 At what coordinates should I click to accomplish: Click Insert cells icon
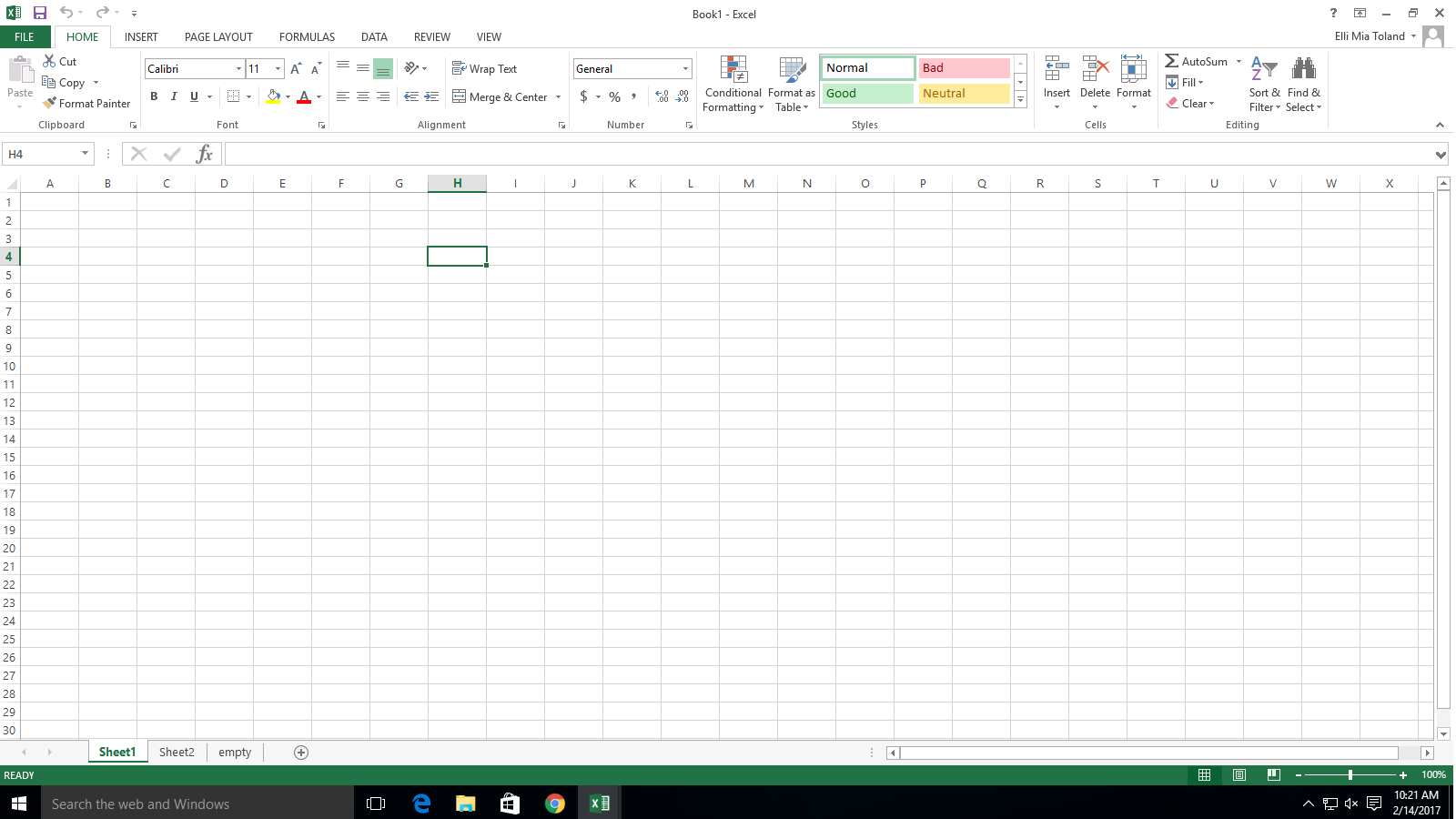click(x=1057, y=69)
